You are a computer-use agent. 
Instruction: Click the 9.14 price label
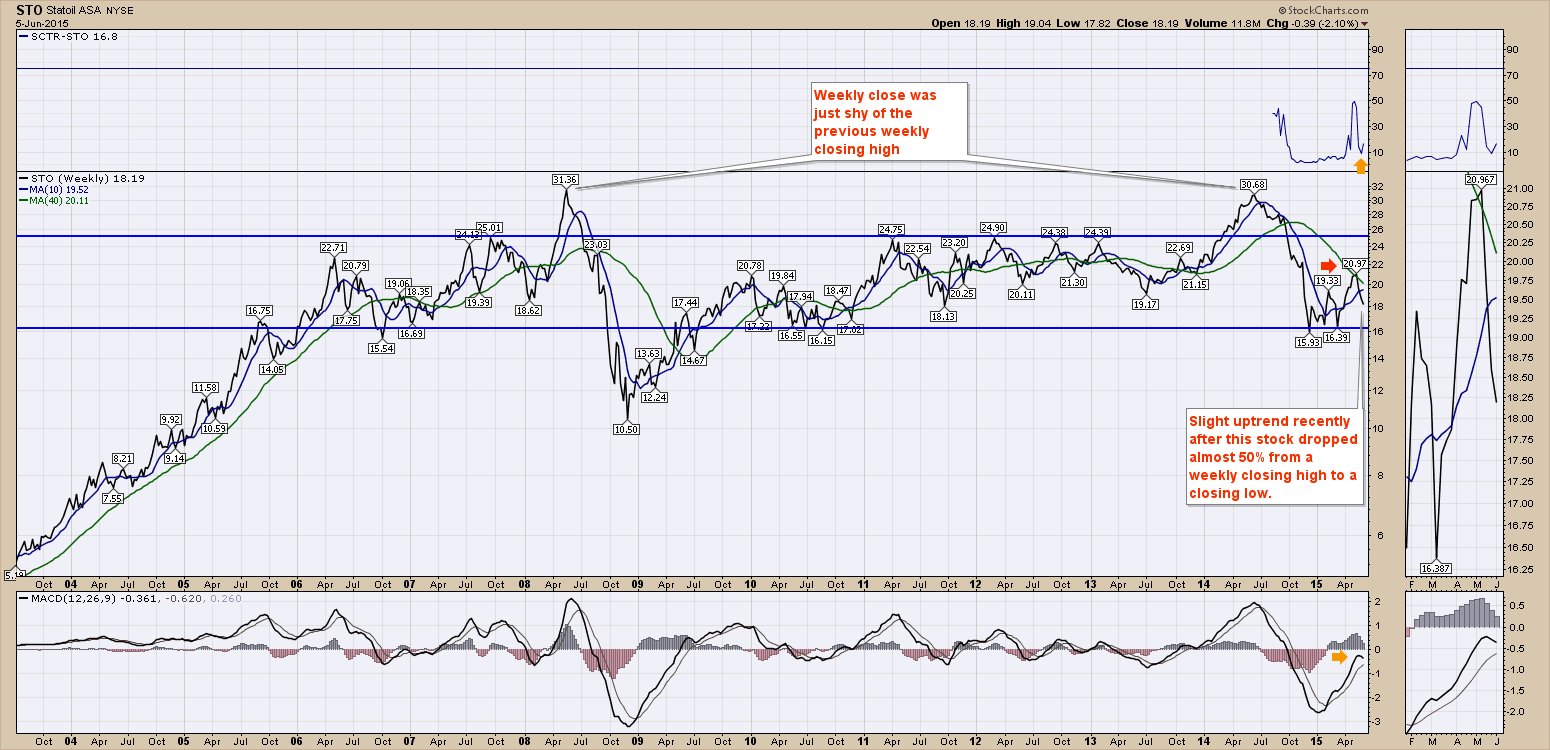174,458
